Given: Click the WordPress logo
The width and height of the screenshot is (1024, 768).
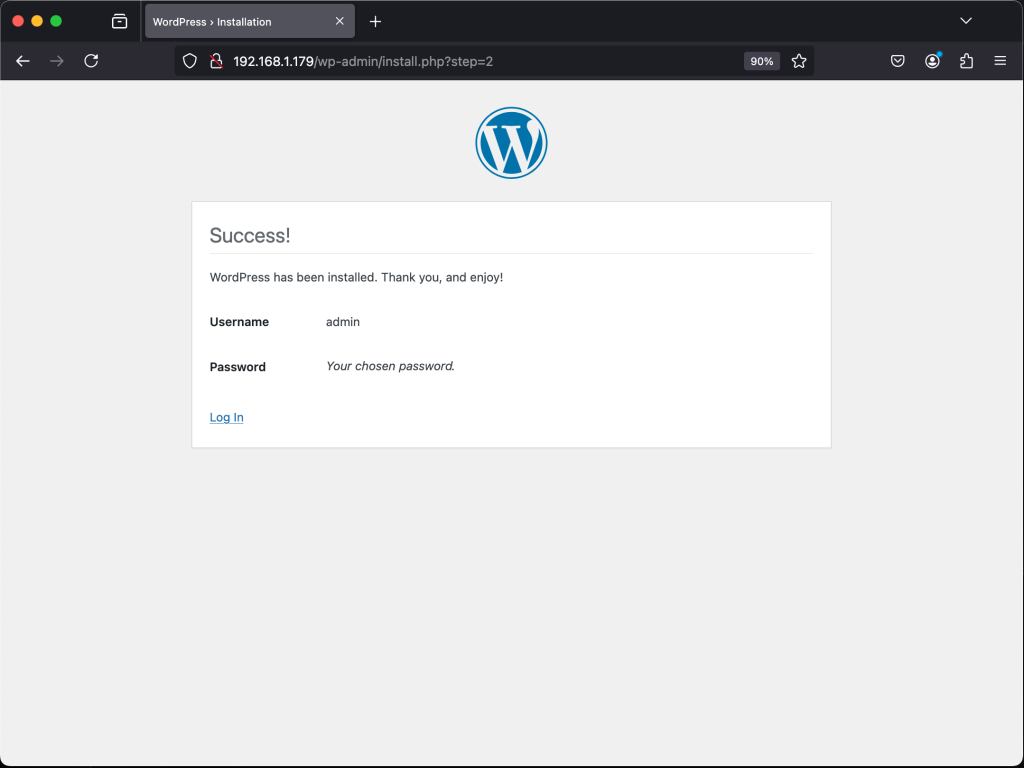Looking at the screenshot, I should (x=511, y=142).
